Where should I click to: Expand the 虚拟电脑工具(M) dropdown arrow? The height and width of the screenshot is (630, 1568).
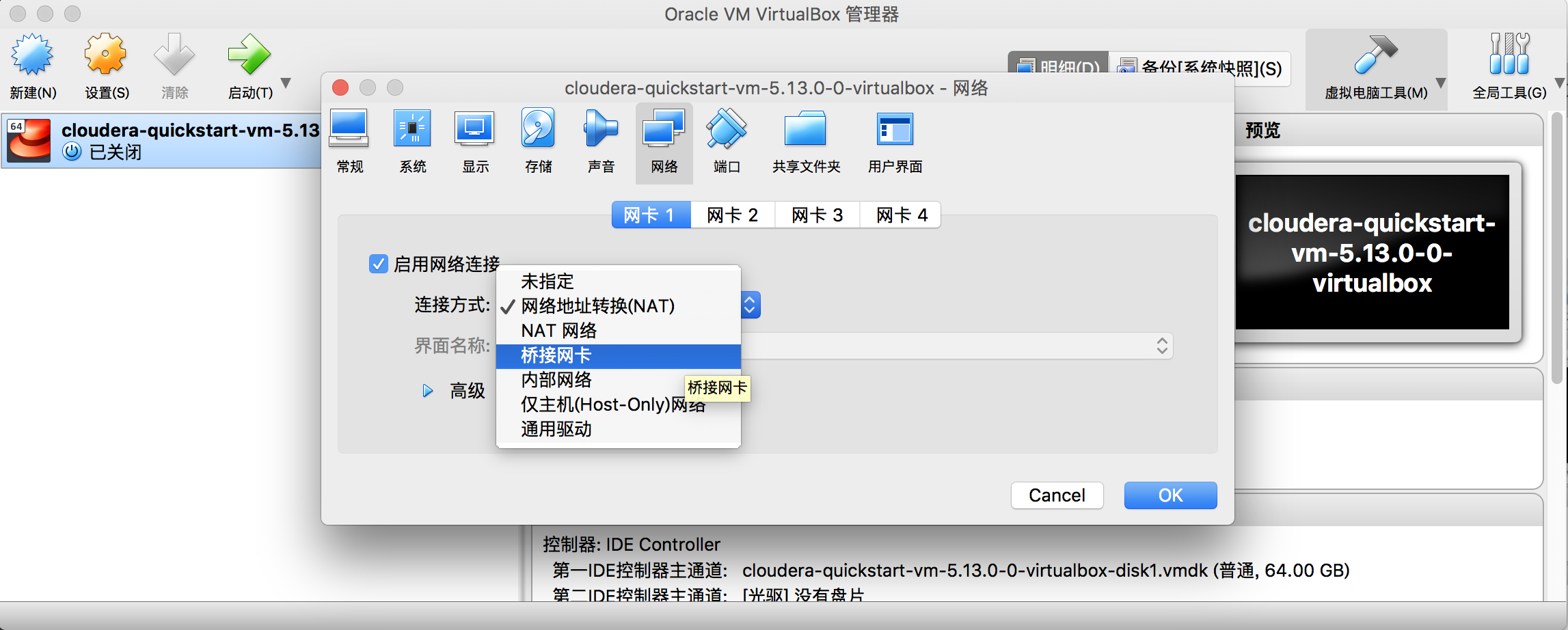click(1440, 83)
